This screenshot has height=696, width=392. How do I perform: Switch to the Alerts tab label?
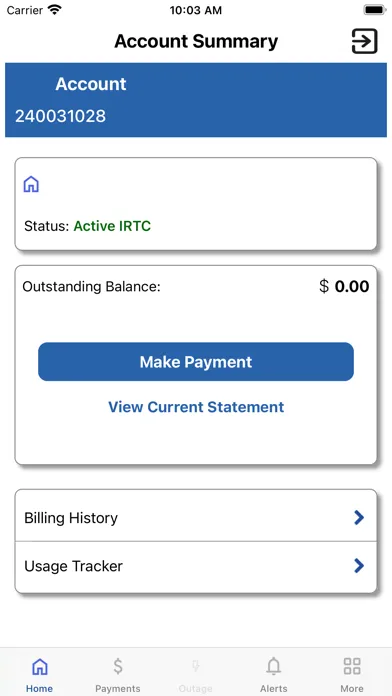[274, 688]
